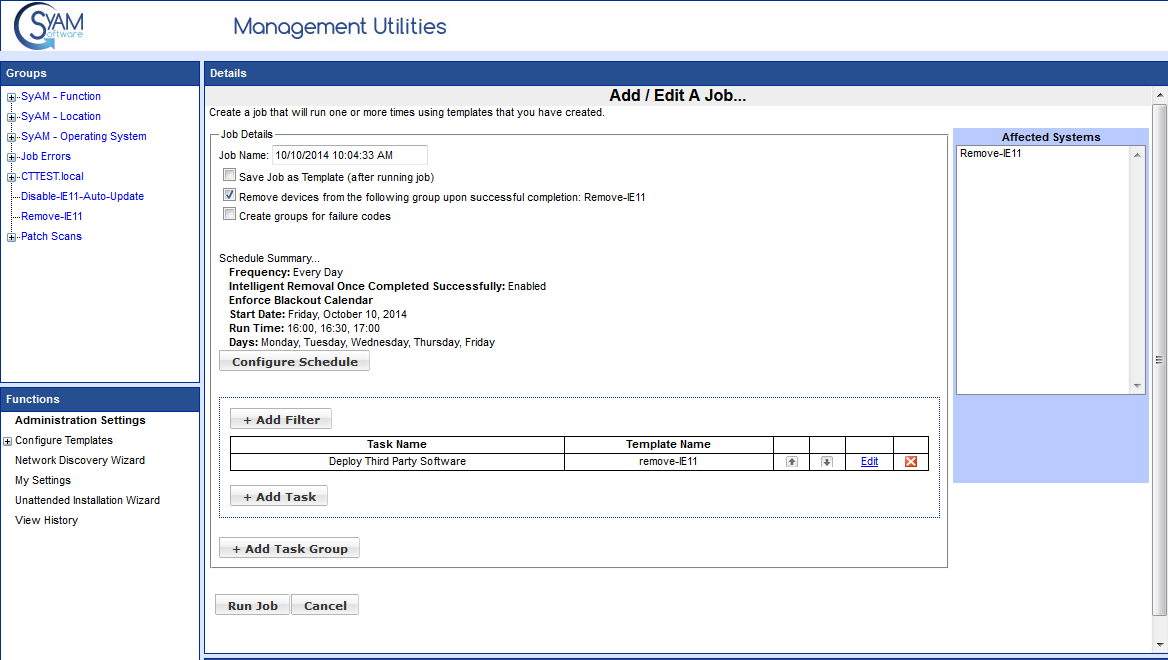Open View History function
Image resolution: width=1168 pixels, height=660 pixels.
[x=46, y=521]
